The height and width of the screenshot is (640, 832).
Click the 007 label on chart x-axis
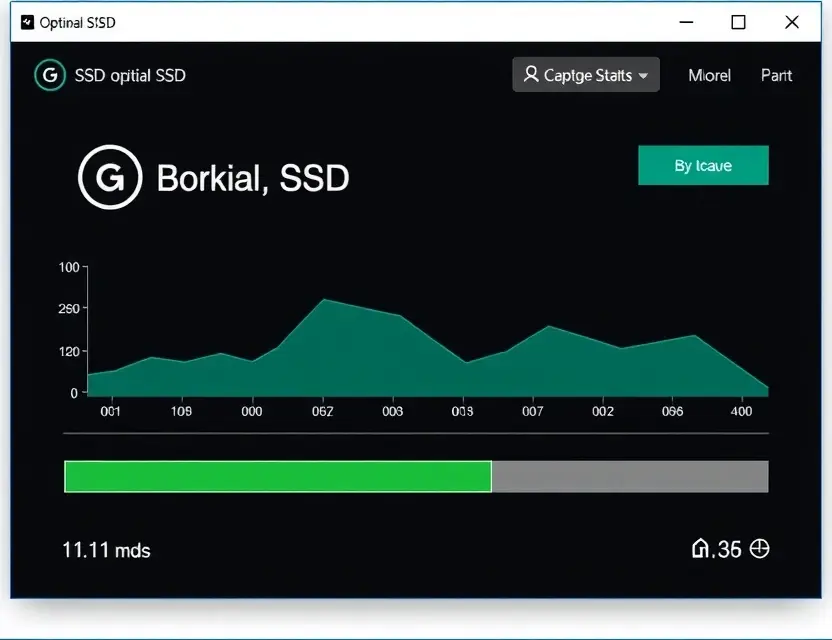click(532, 411)
